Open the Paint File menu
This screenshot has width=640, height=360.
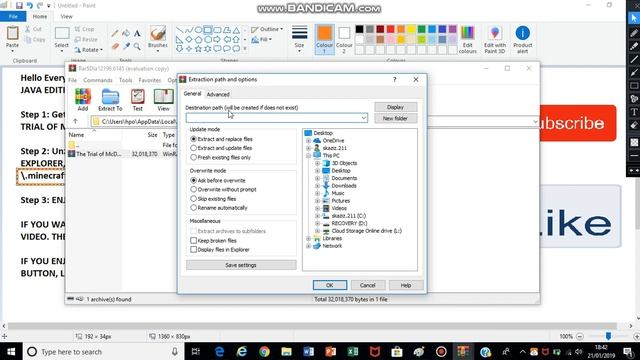point(13,16)
